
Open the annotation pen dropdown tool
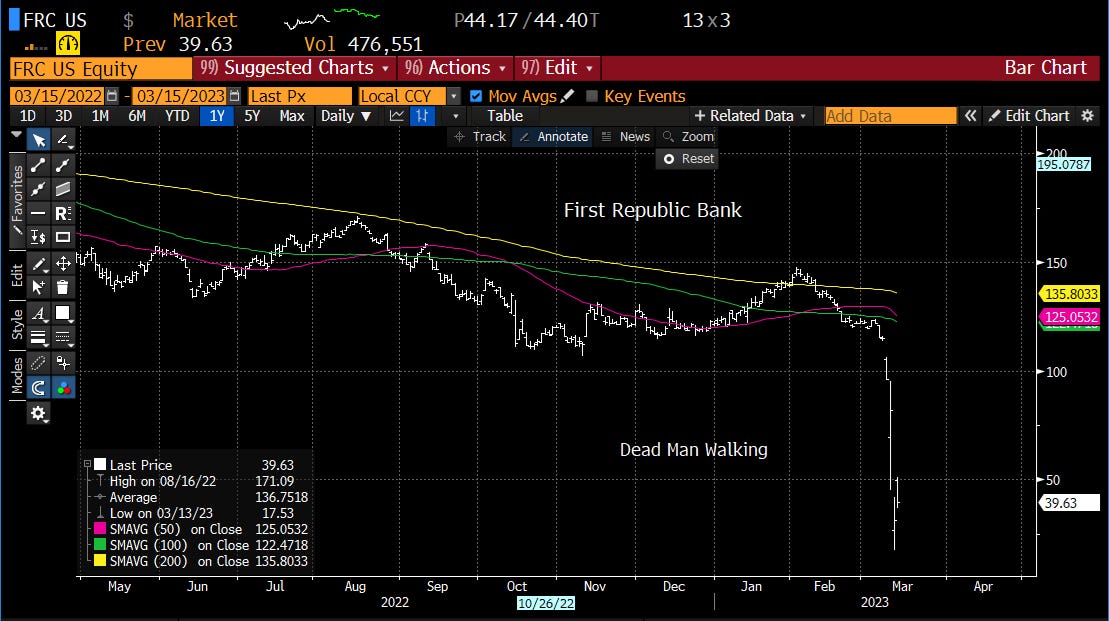64,141
